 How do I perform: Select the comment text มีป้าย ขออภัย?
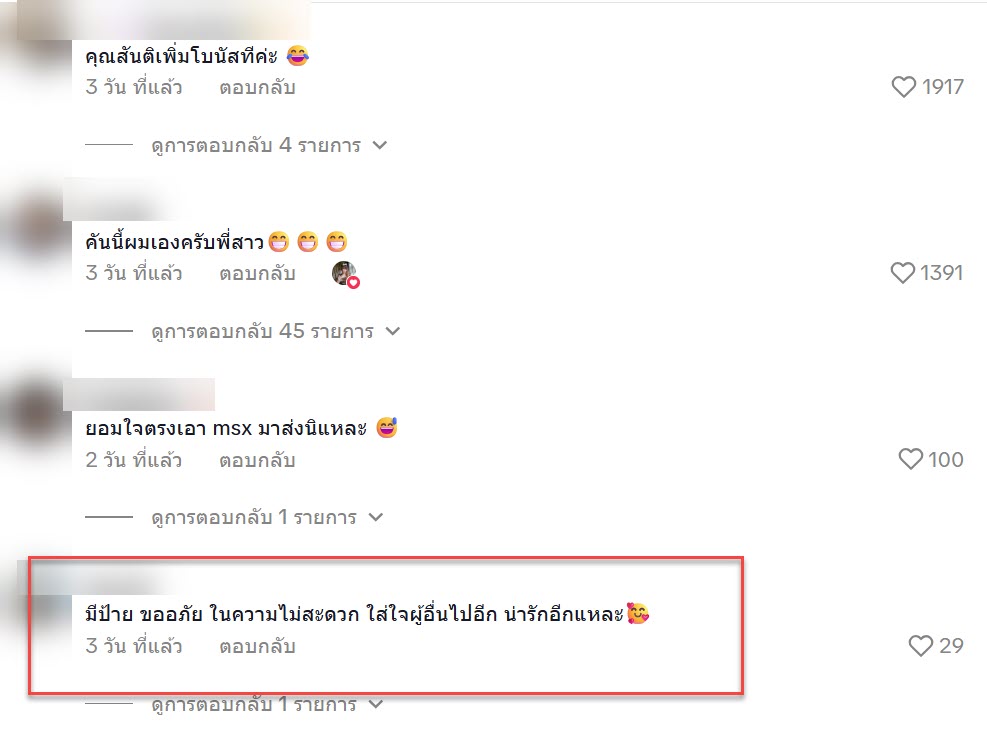pyautogui.click(x=144, y=614)
